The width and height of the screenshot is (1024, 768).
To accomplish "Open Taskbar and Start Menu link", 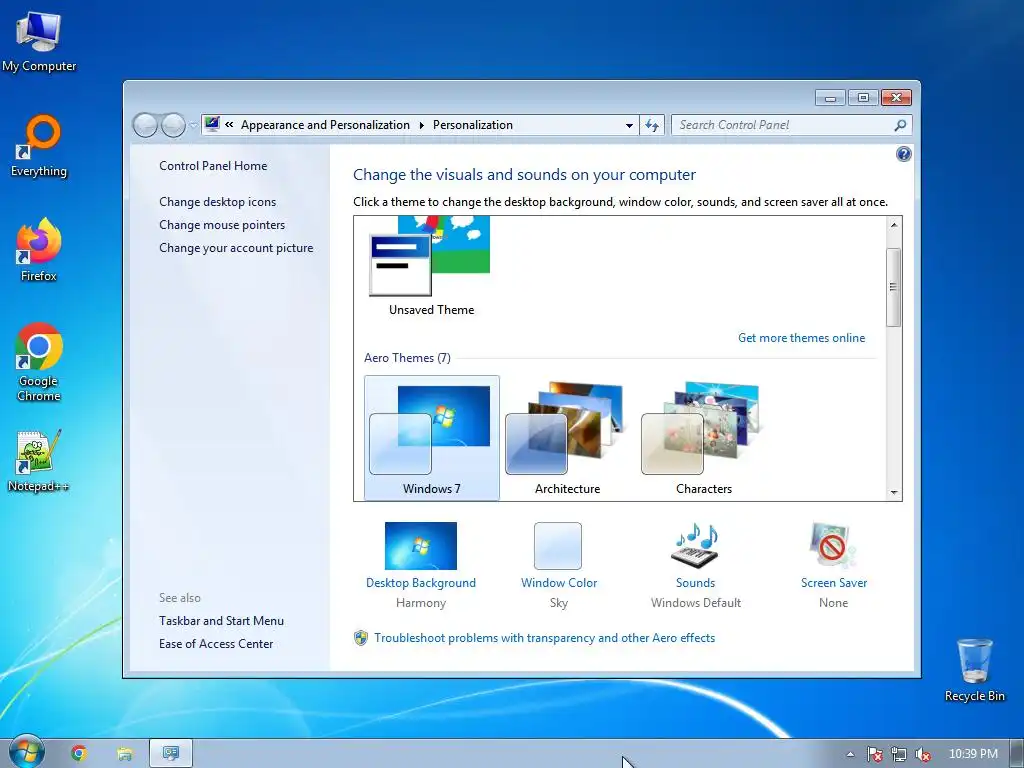I will click(221, 620).
